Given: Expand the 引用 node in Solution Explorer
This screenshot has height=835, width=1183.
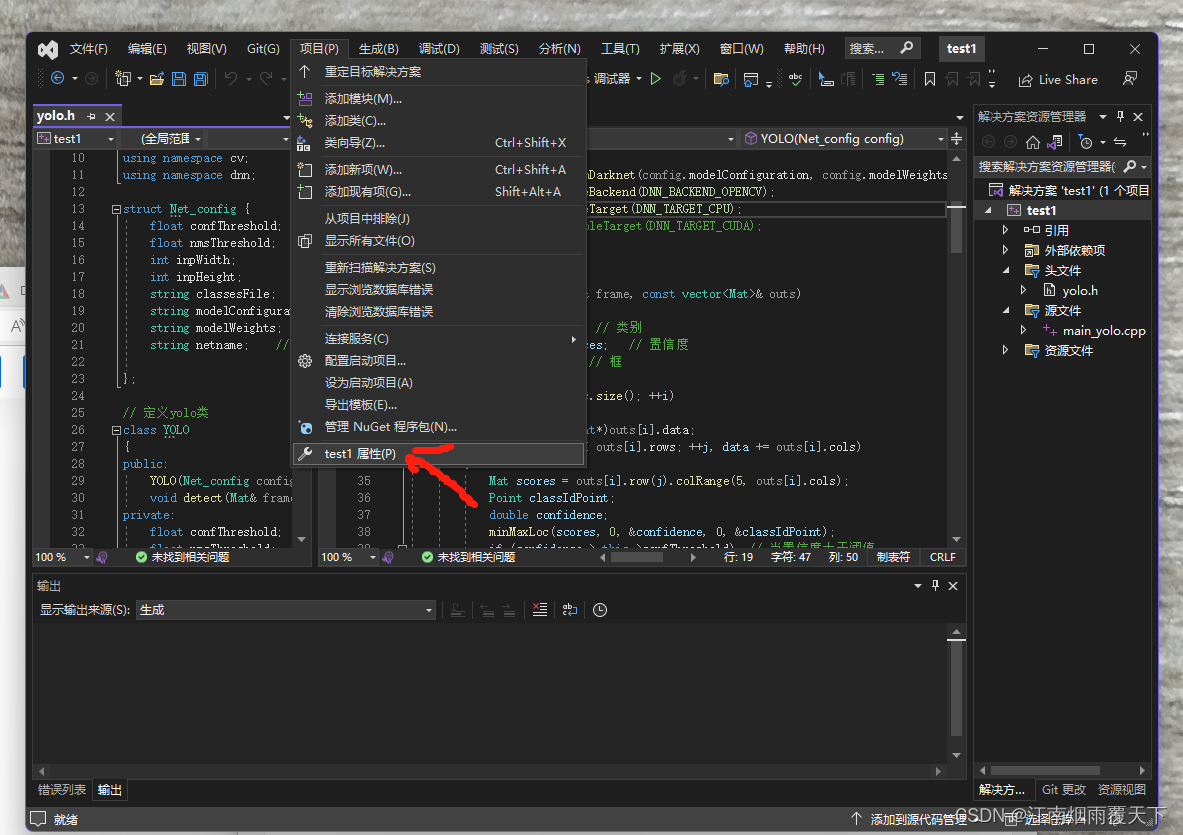Looking at the screenshot, I should click(1005, 229).
